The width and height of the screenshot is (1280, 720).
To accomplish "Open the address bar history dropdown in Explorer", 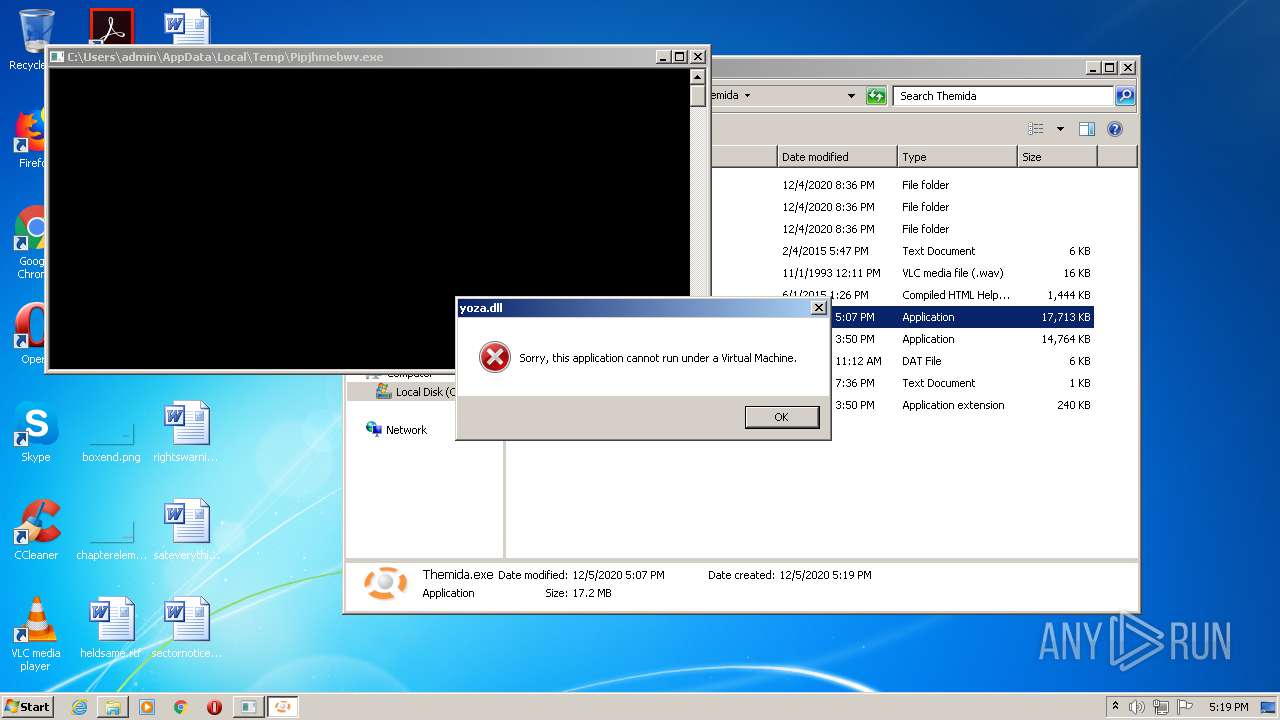I will (x=851, y=96).
